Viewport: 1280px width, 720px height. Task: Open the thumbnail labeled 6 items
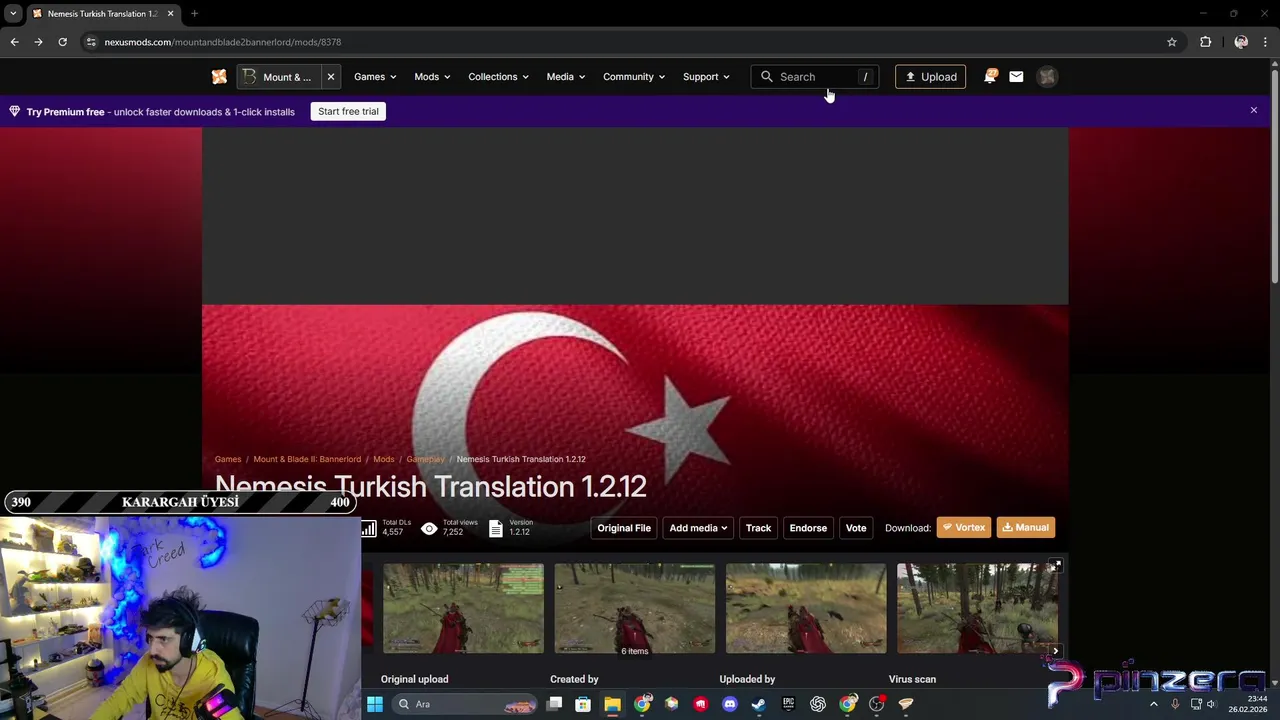click(x=635, y=608)
